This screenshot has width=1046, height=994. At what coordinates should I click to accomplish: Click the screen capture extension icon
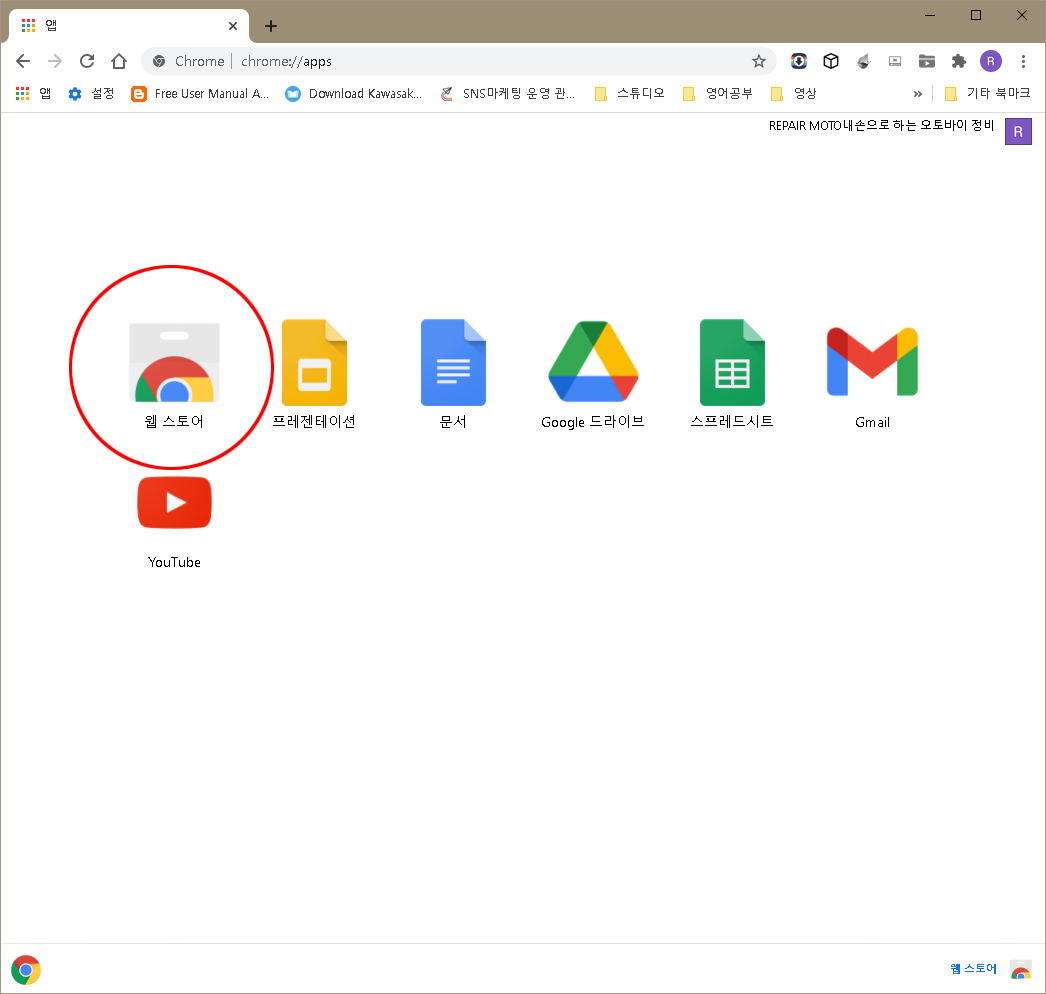pos(895,61)
